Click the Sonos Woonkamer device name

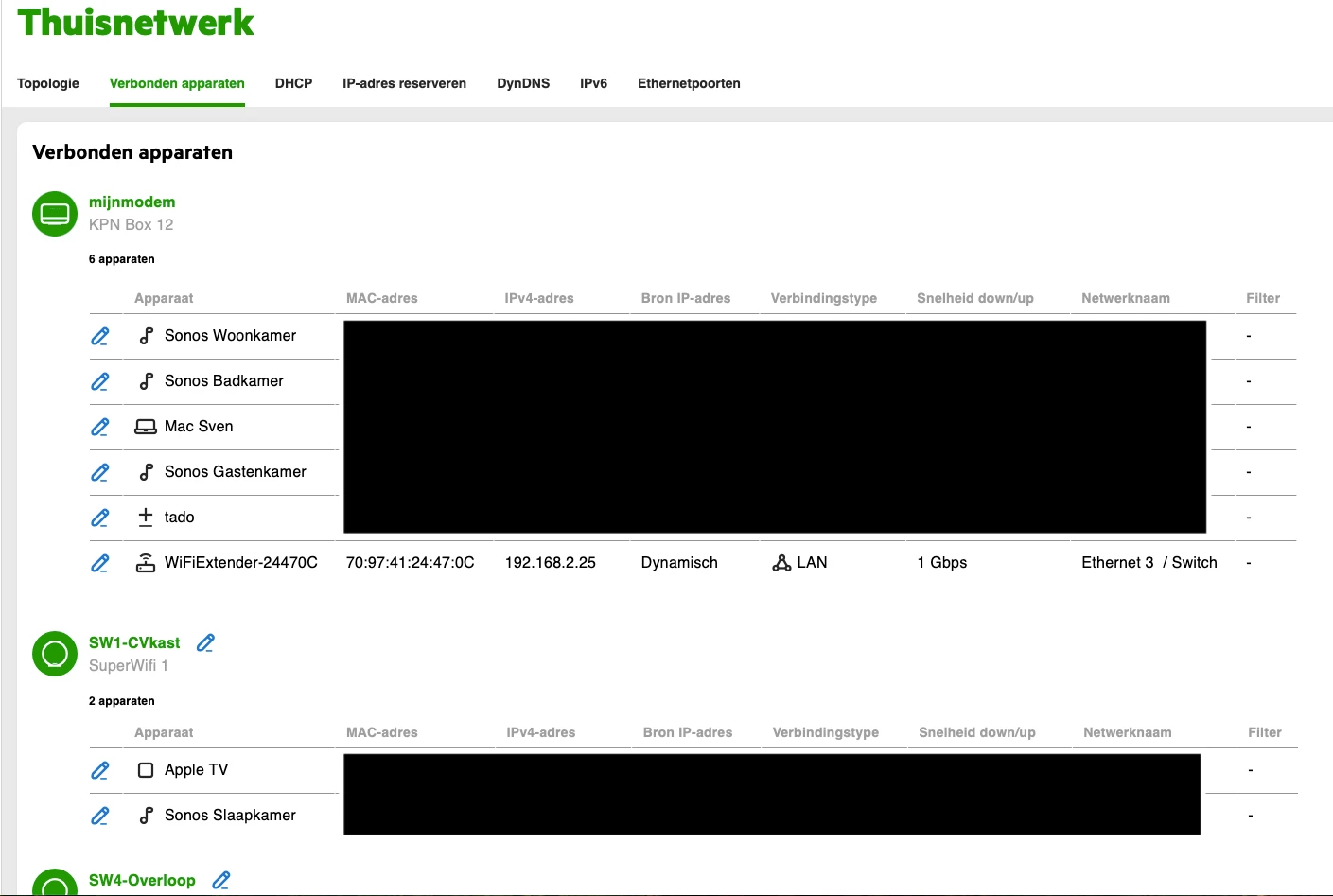(230, 336)
